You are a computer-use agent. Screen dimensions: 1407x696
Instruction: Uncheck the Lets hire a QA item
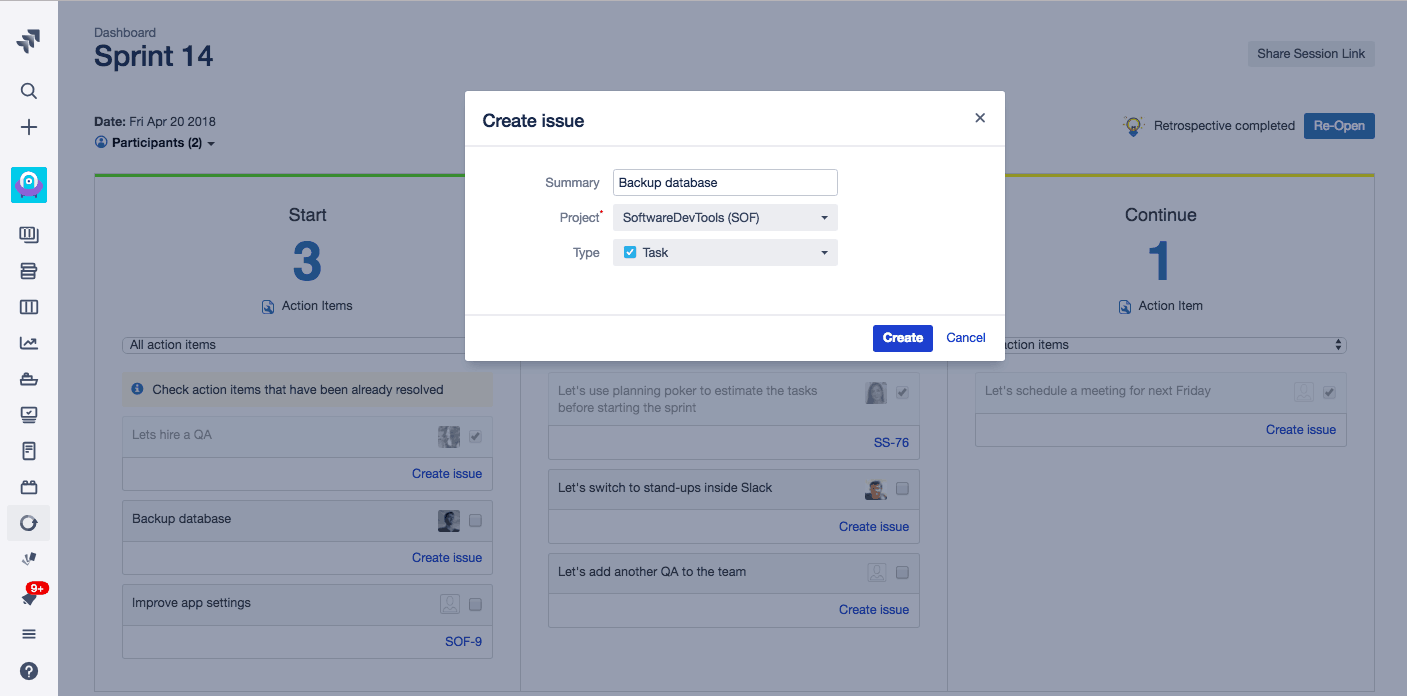click(475, 436)
